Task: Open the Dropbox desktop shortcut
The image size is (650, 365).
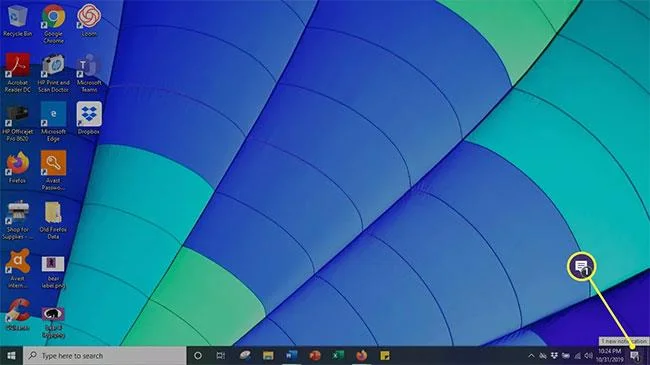Action: click(x=89, y=118)
